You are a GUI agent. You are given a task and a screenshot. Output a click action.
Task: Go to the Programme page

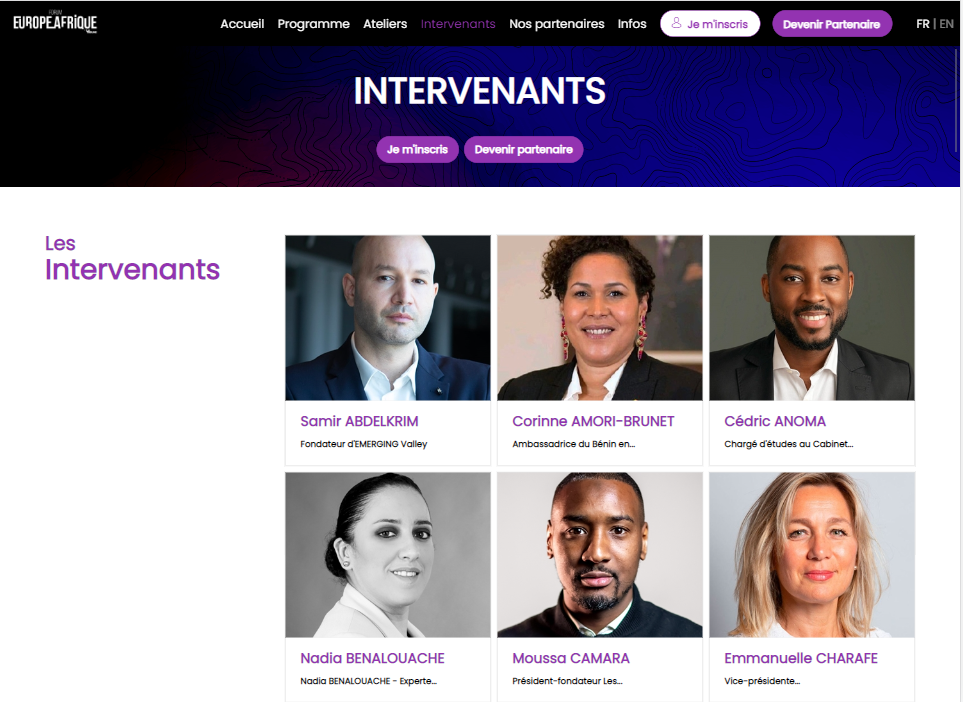[x=313, y=24]
